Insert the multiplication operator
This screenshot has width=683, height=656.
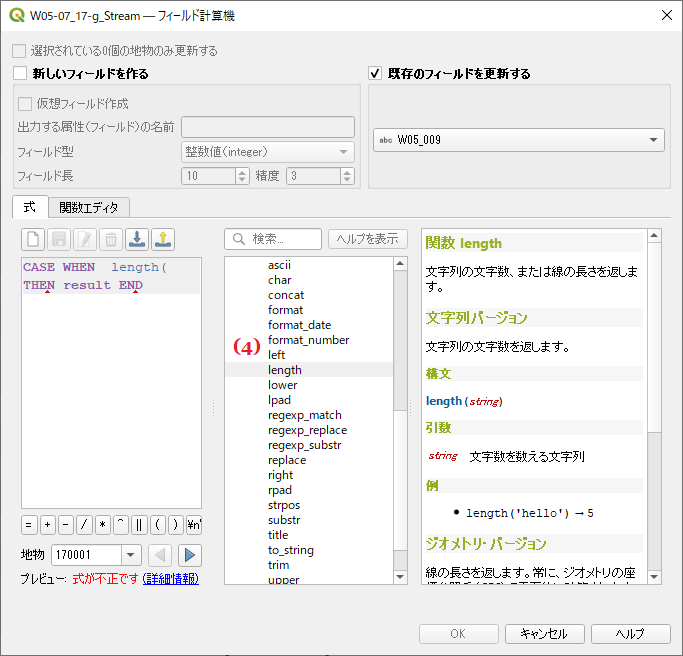pyautogui.click(x=101, y=525)
